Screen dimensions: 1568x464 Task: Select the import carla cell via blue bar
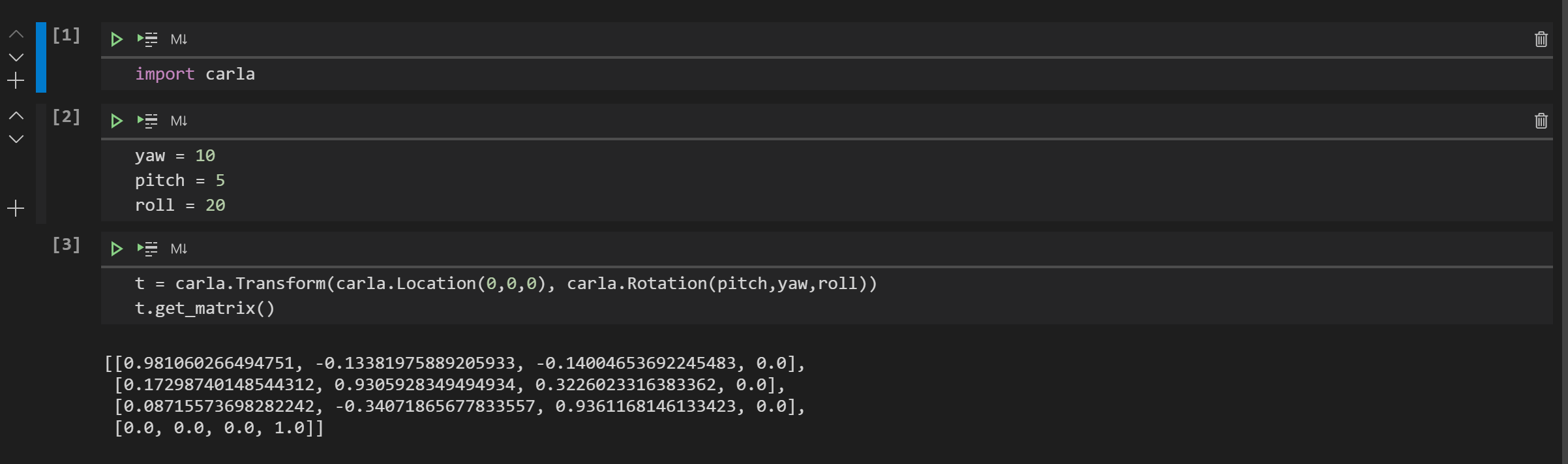[40, 59]
